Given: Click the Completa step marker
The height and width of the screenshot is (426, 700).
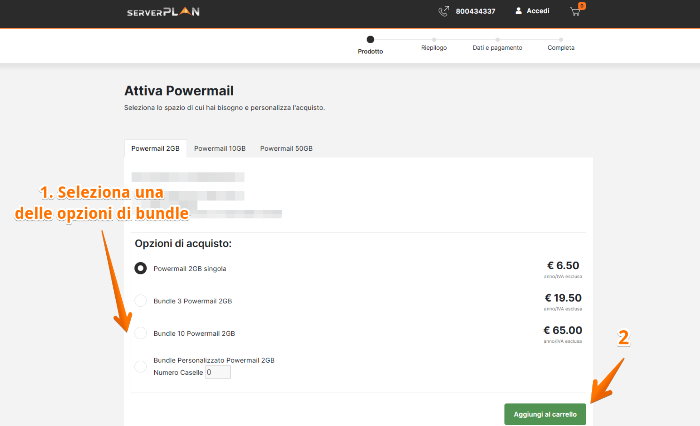Looking at the screenshot, I should tap(561, 39).
